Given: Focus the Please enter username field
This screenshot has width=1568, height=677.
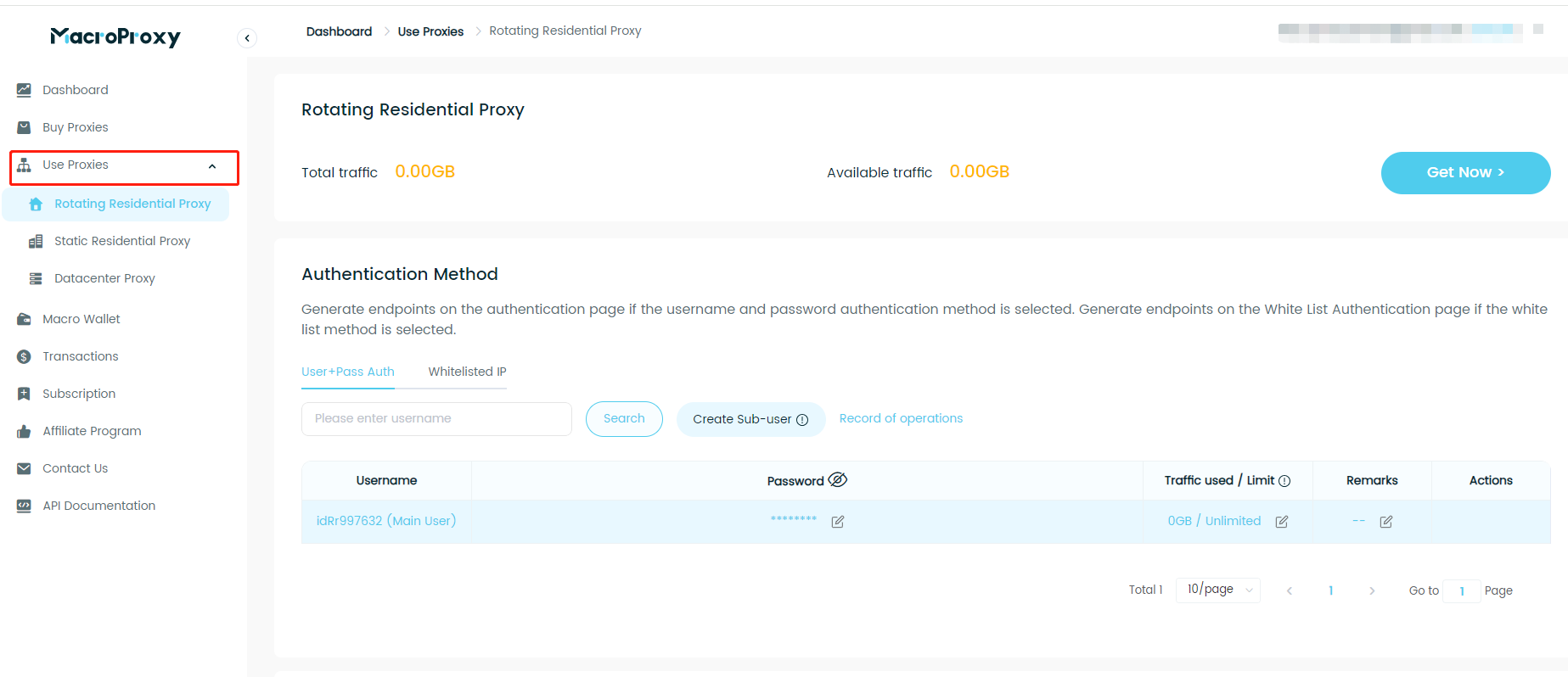Looking at the screenshot, I should pyautogui.click(x=436, y=419).
